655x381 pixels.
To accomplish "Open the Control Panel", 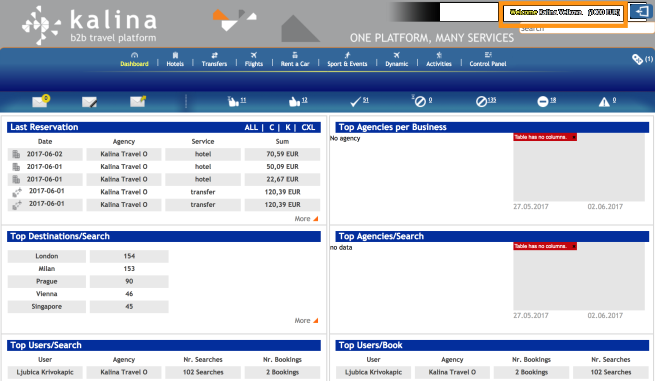I will (x=487, y=60).
